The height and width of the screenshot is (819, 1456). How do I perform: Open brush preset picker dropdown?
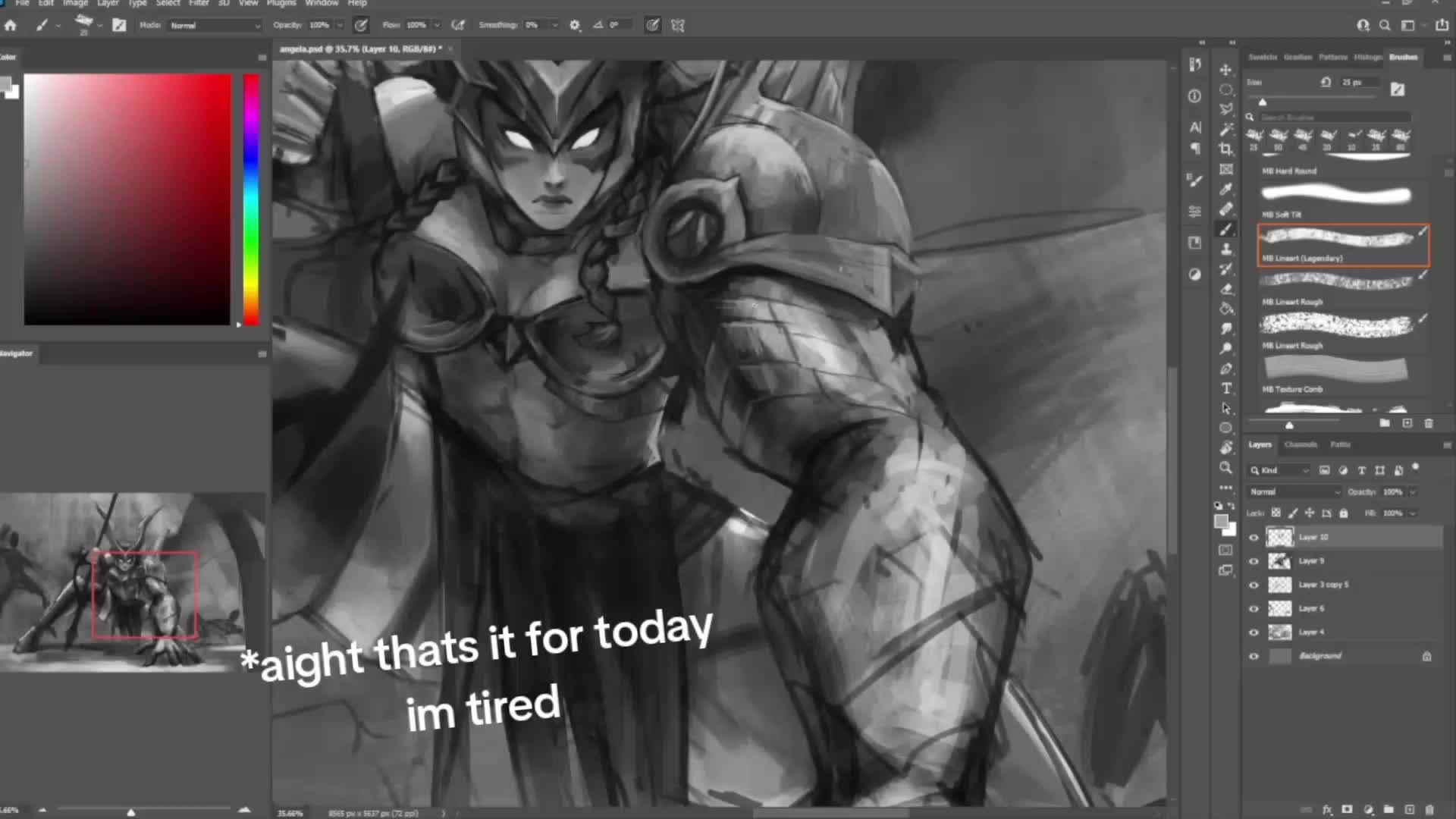[99, 25]
